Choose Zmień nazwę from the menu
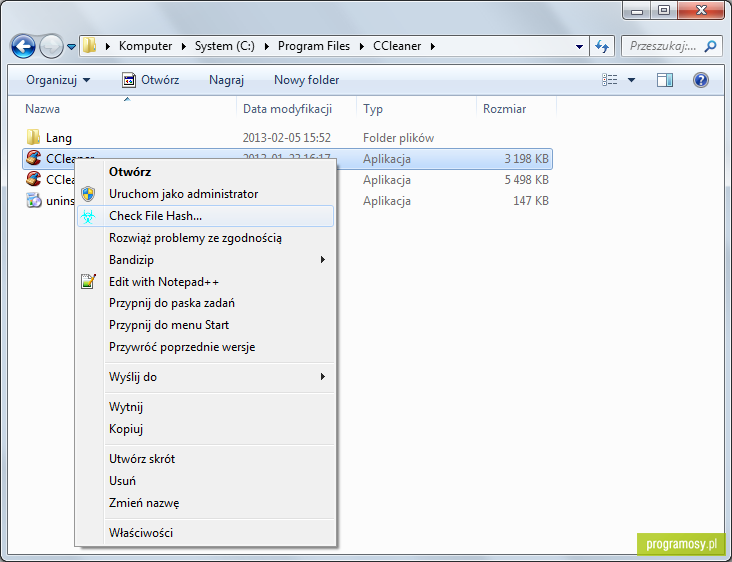 (205, 503)
